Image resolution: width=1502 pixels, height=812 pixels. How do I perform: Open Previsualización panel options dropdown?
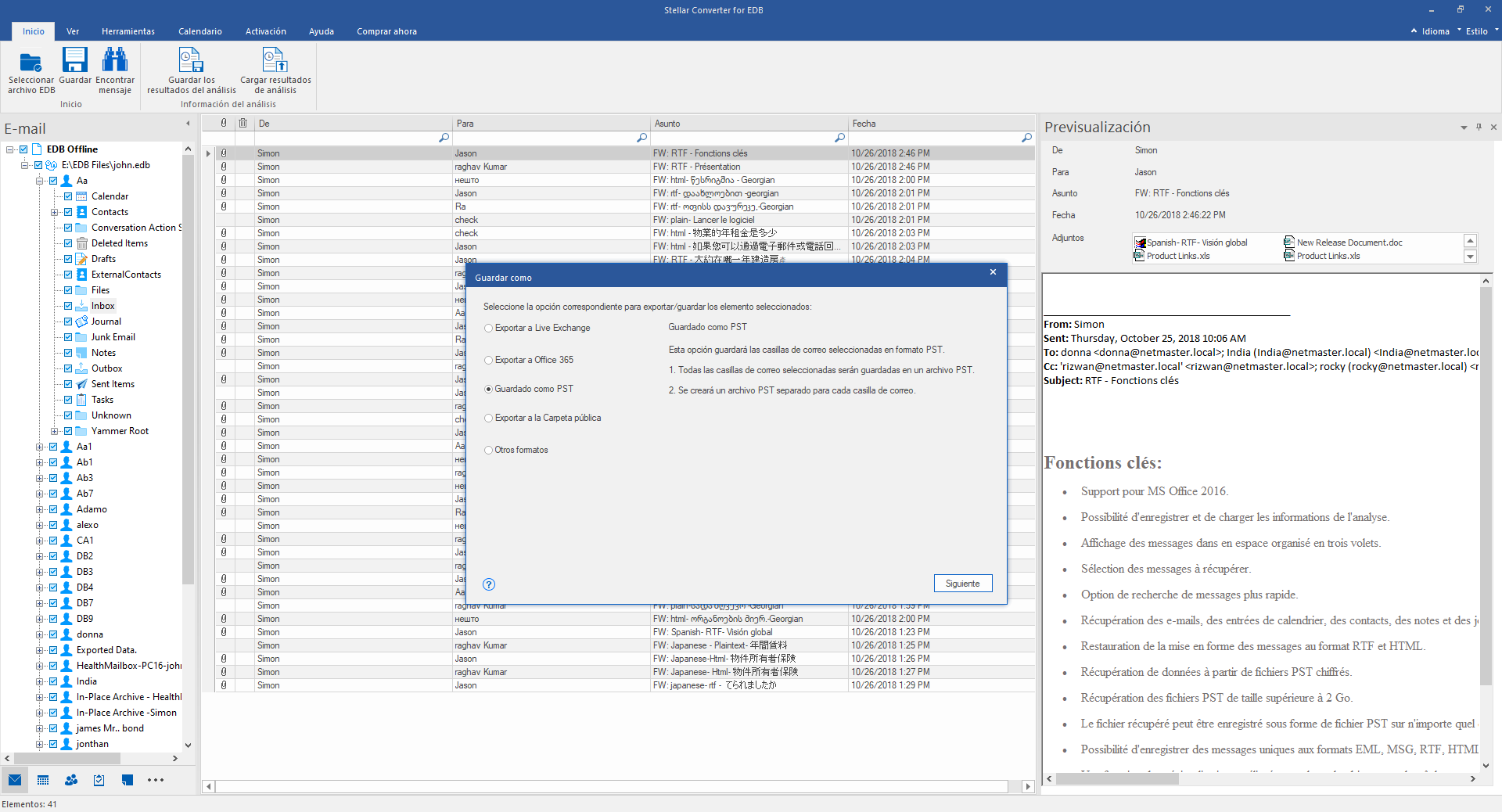tap(1464, 127)
